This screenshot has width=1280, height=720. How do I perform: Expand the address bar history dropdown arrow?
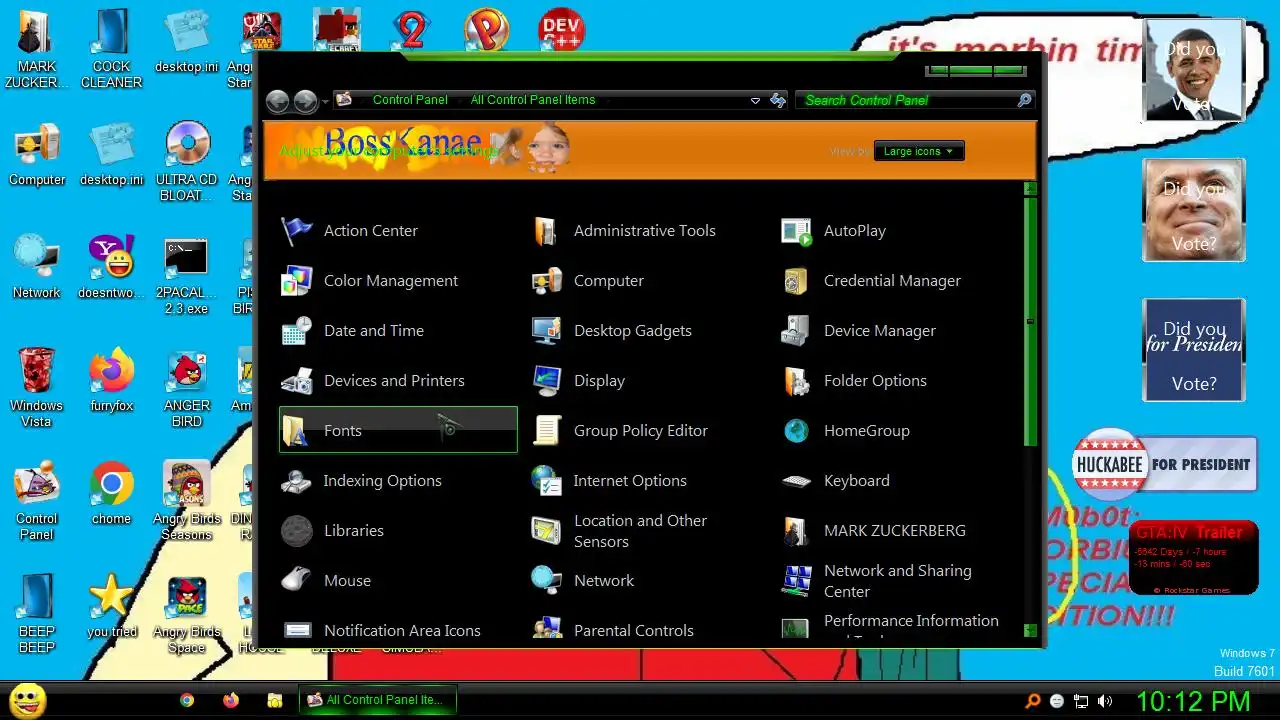coord(755,100)
